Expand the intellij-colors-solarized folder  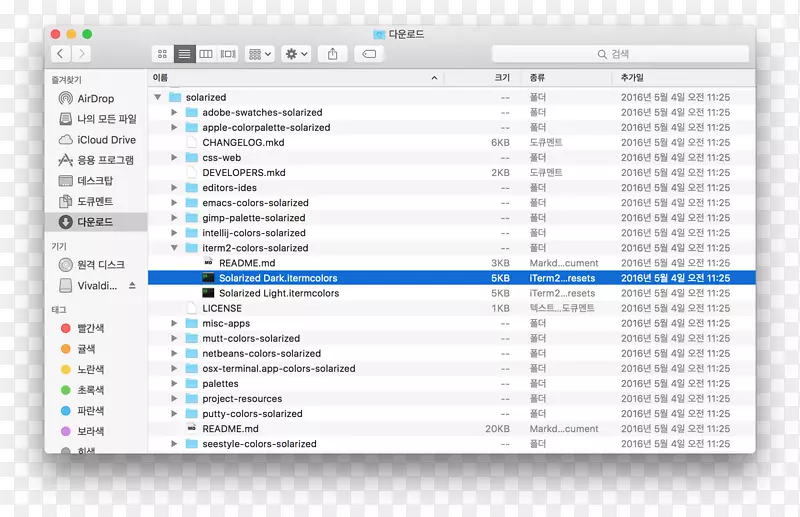(x=174, y=233)
